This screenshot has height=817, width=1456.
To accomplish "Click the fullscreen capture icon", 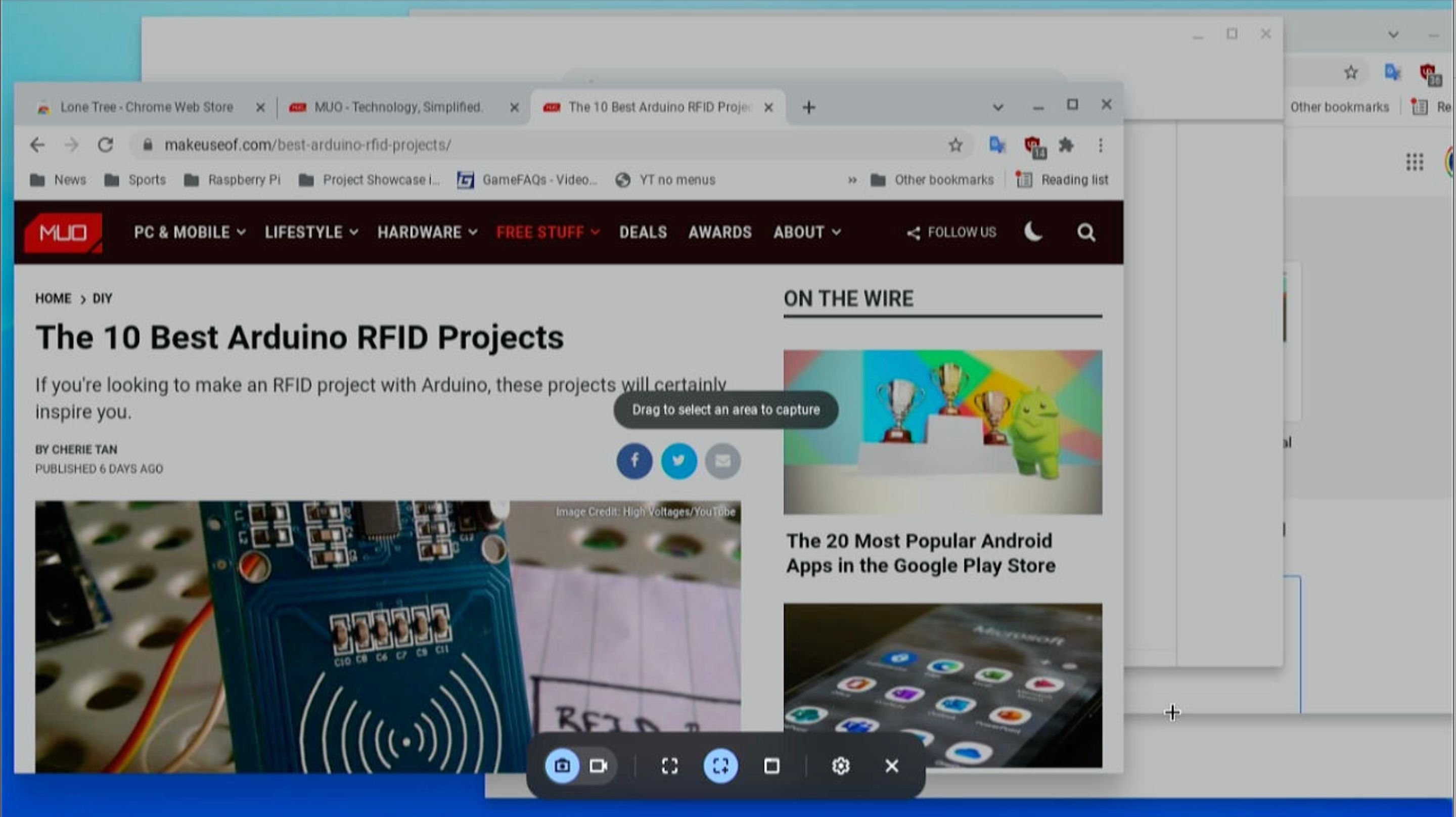I will click(x=669, y=766).
